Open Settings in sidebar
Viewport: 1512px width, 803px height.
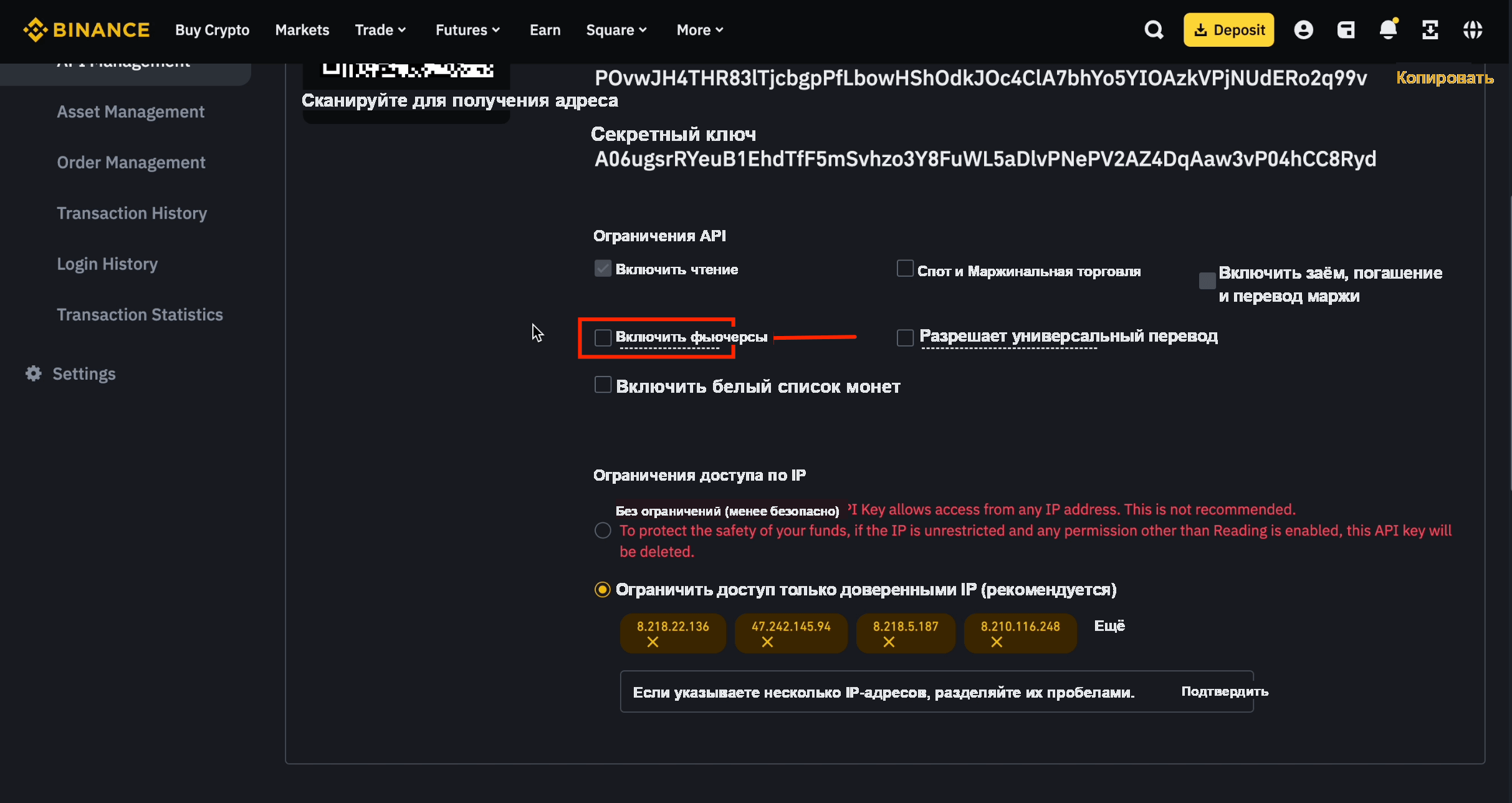[84, 373]
